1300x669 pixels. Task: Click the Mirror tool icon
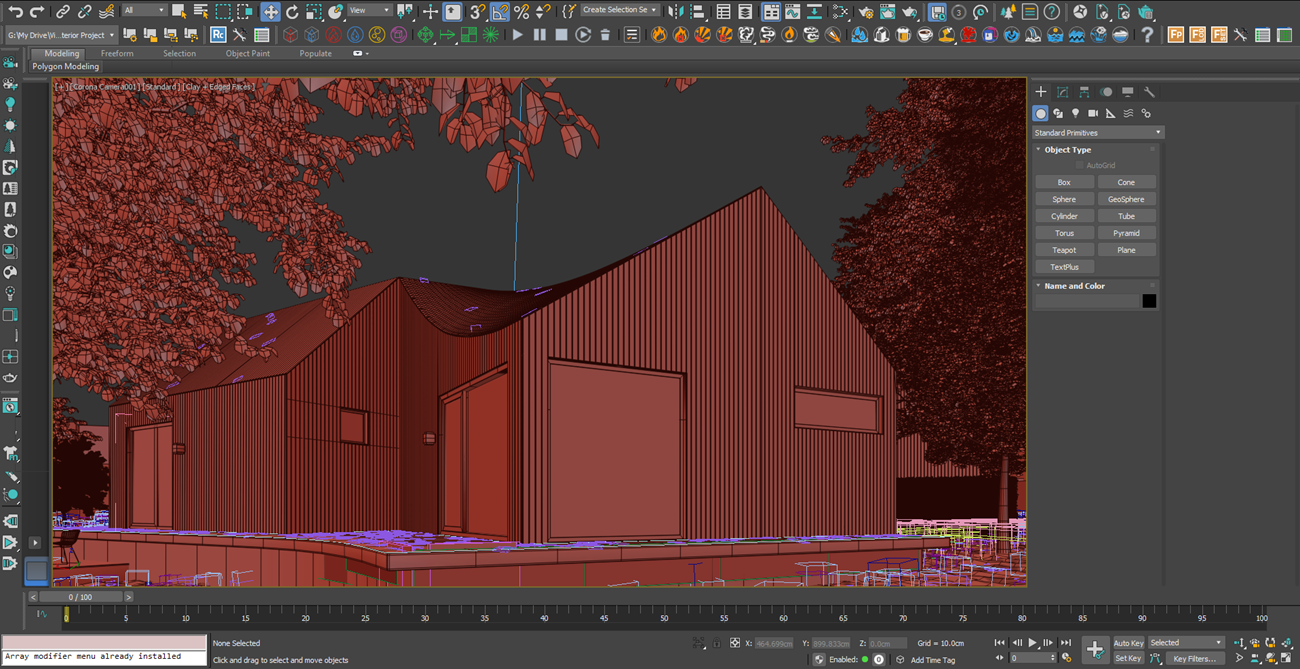676,12
